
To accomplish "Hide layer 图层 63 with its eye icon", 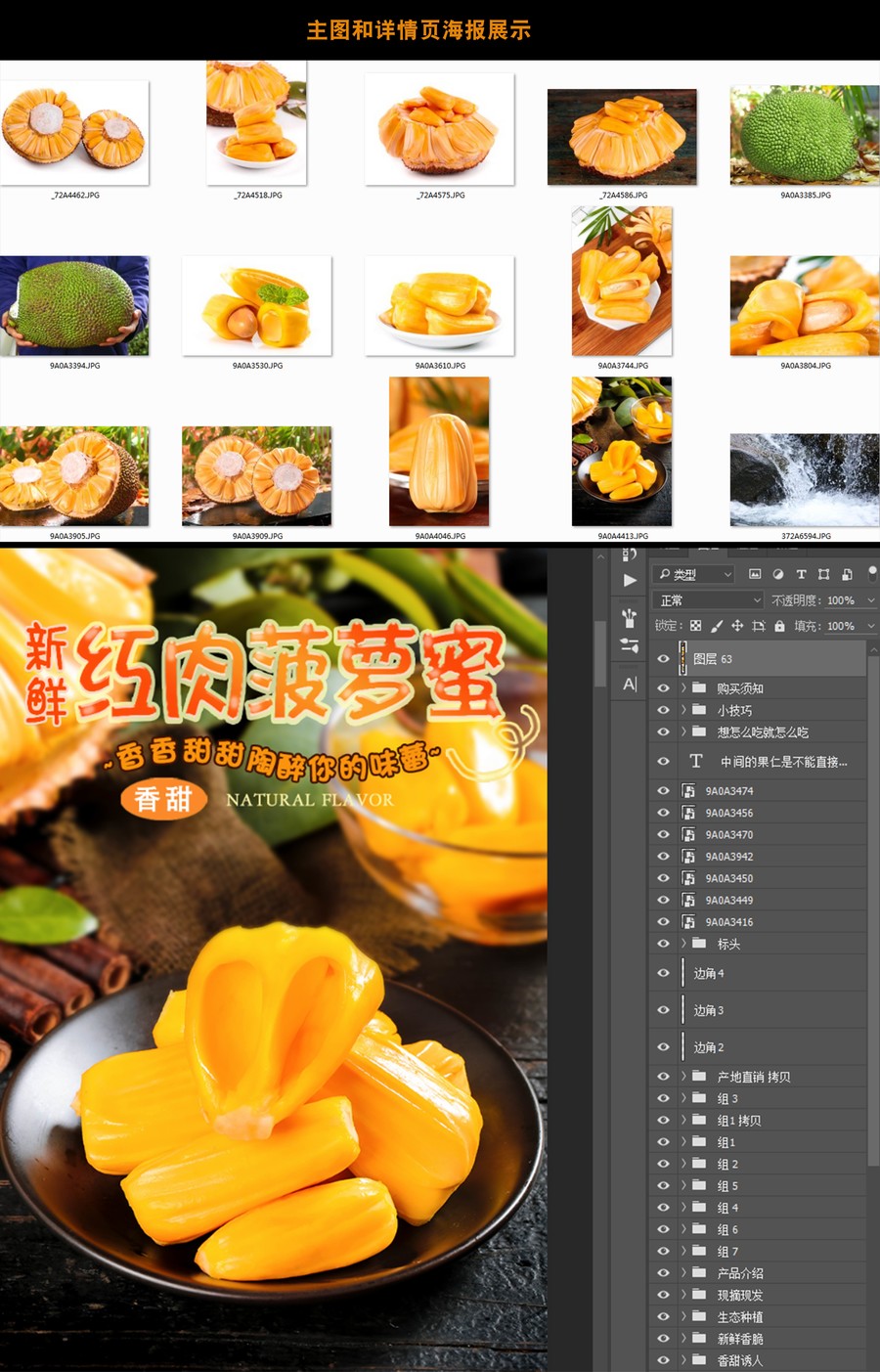I will [663, 658].
